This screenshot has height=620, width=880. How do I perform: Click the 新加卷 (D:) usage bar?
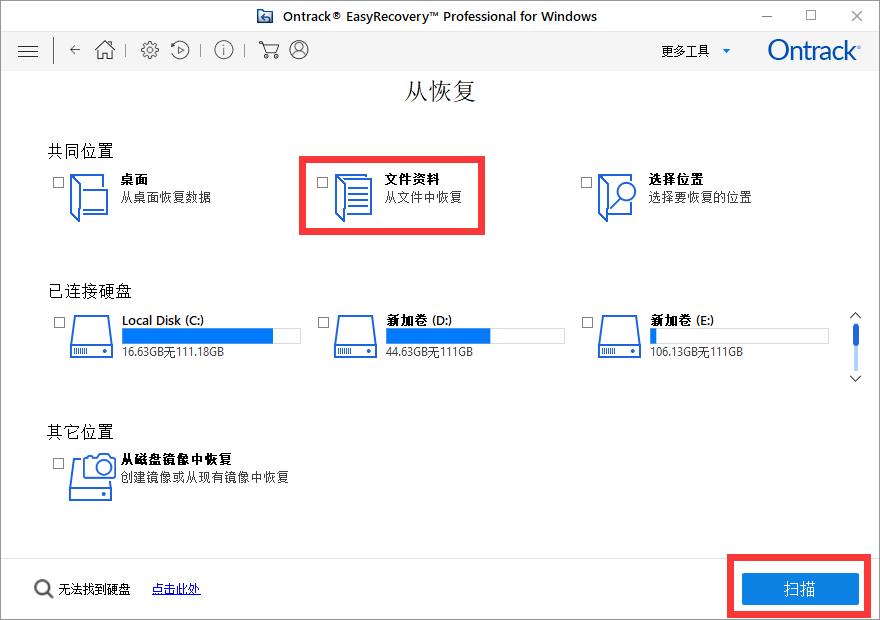[x=475, y=336]
